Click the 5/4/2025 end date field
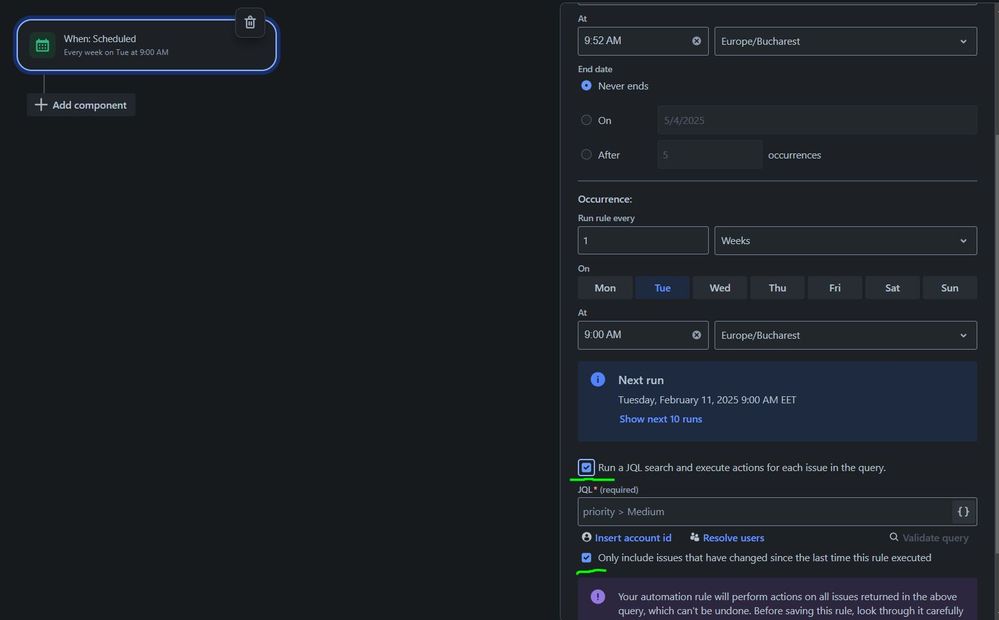Image resolution: width=999 pixels, height=620 pixels. [x=817, y=120]
